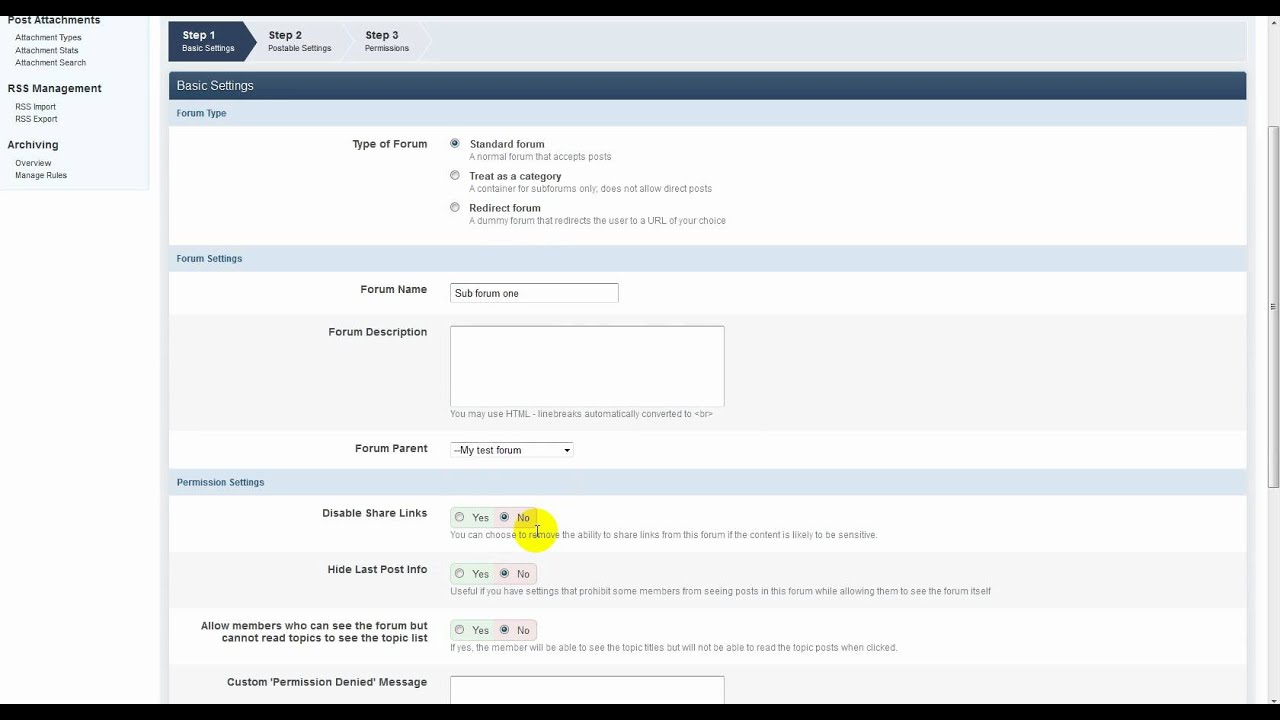Click the Forum Type section label
1280x720 pixels.
pyautogui.click(x=201, y=113)
